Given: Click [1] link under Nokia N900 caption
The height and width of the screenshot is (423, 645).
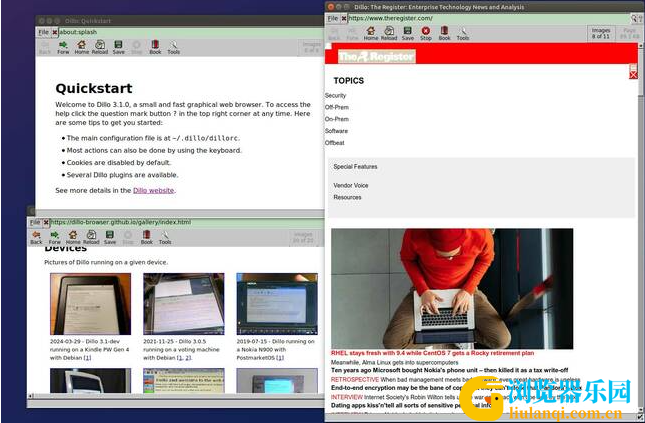Looking at the screenshot, I should coord(280,358).
